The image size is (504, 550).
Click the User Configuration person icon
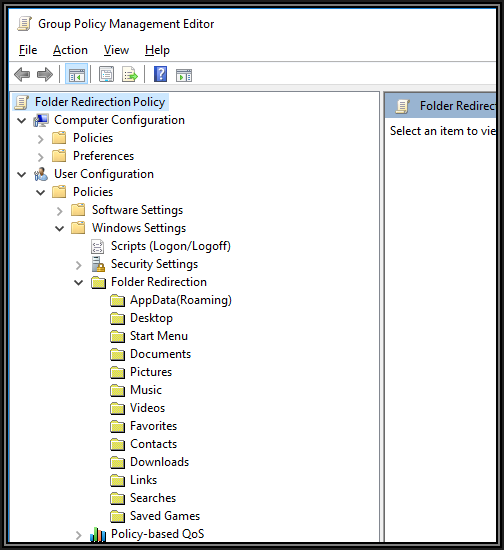(x=41, y=174)
